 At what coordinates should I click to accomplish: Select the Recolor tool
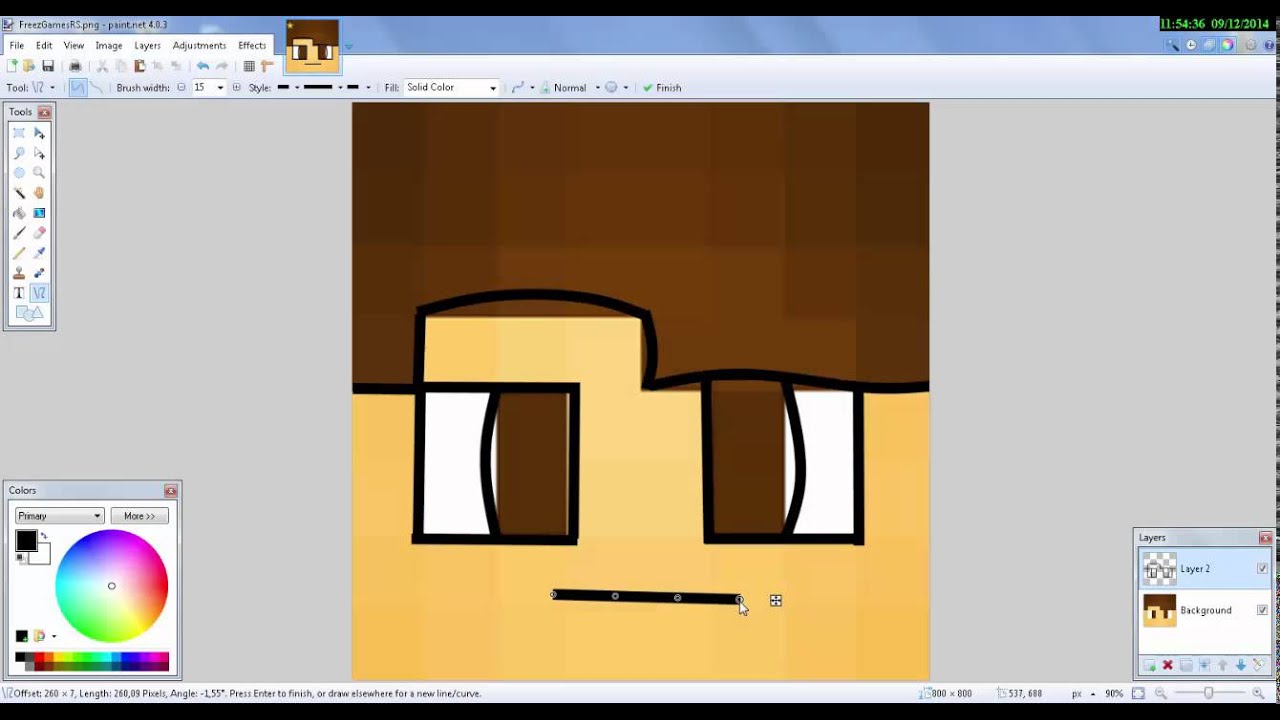(x=39, y=273)
